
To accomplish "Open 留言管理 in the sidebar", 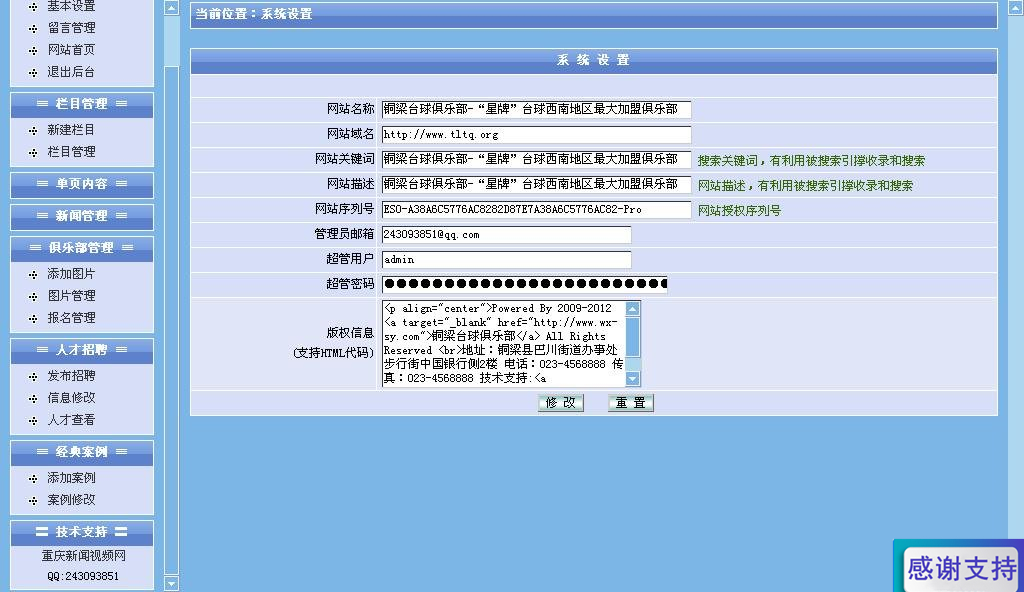I will (x=71, y=27).
